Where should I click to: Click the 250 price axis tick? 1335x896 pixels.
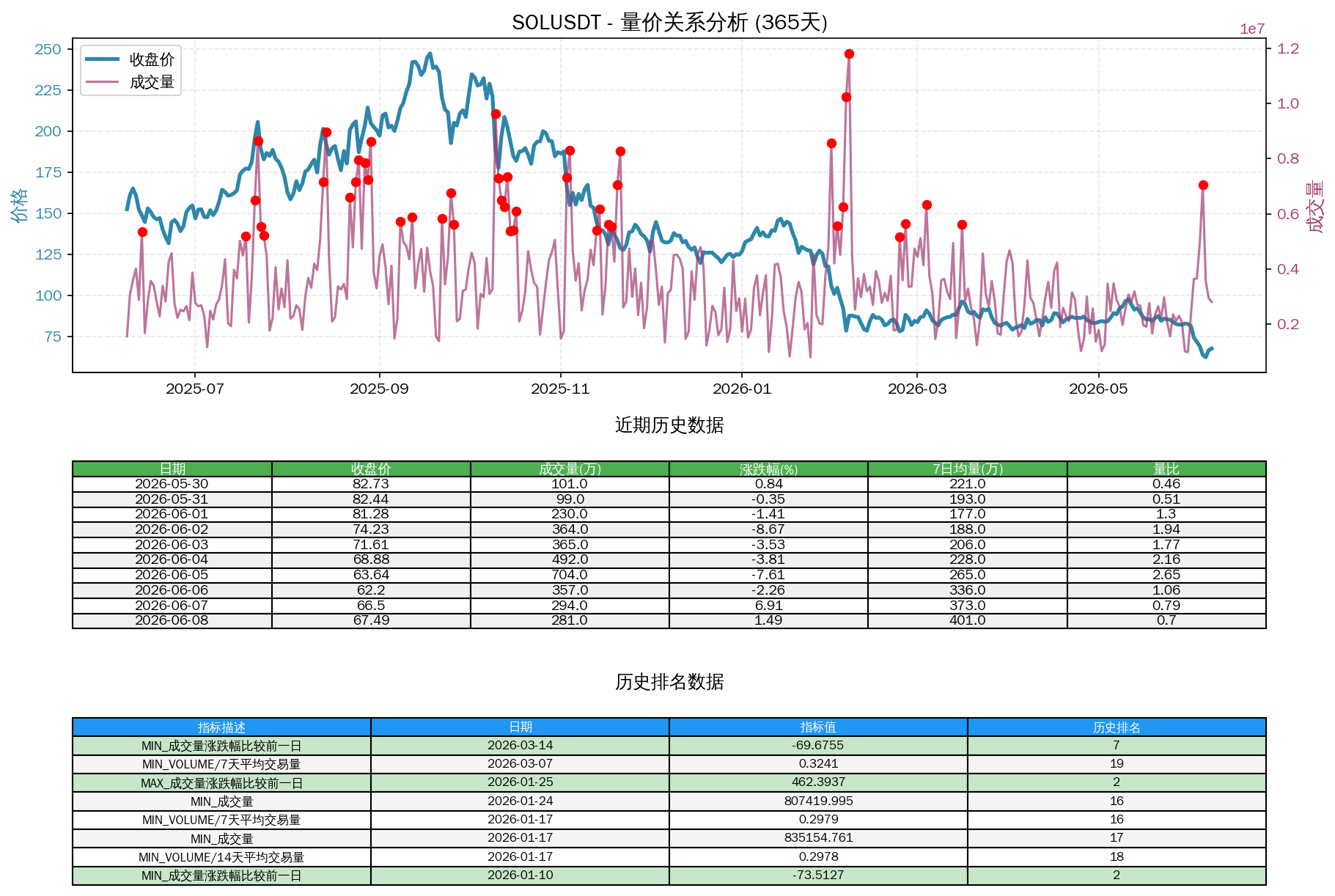pos(48,49)
